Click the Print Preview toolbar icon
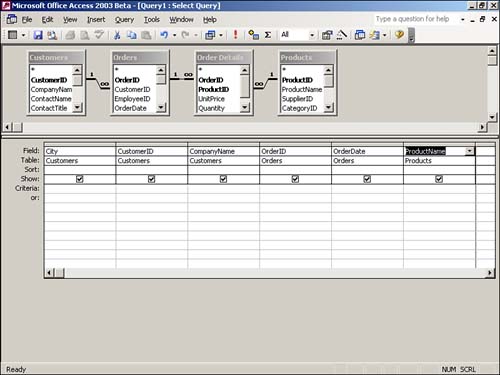This screenshot has width=500, height=375. pyautogui.click(x=85, y=35)
